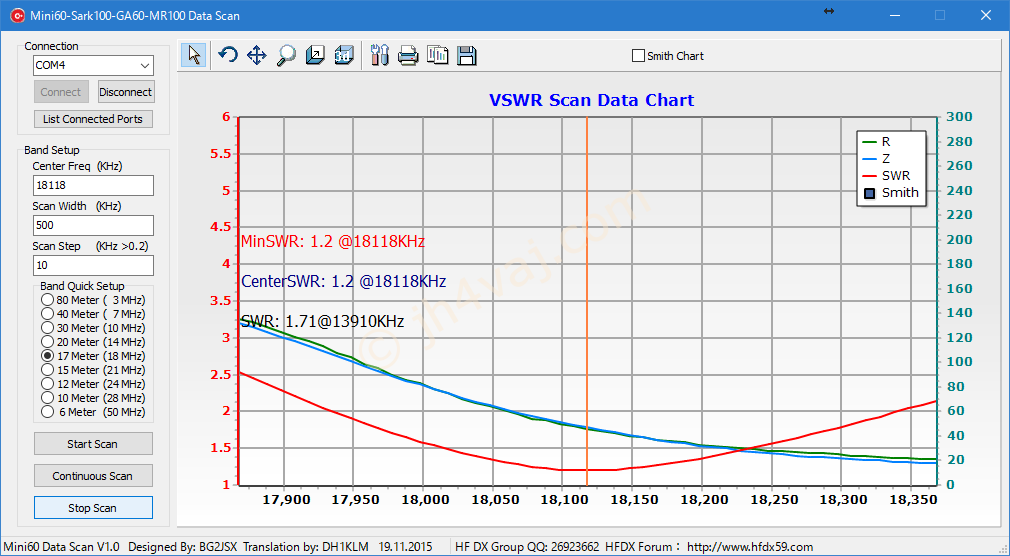Click the chart depth tool icon

coord(315,55)
